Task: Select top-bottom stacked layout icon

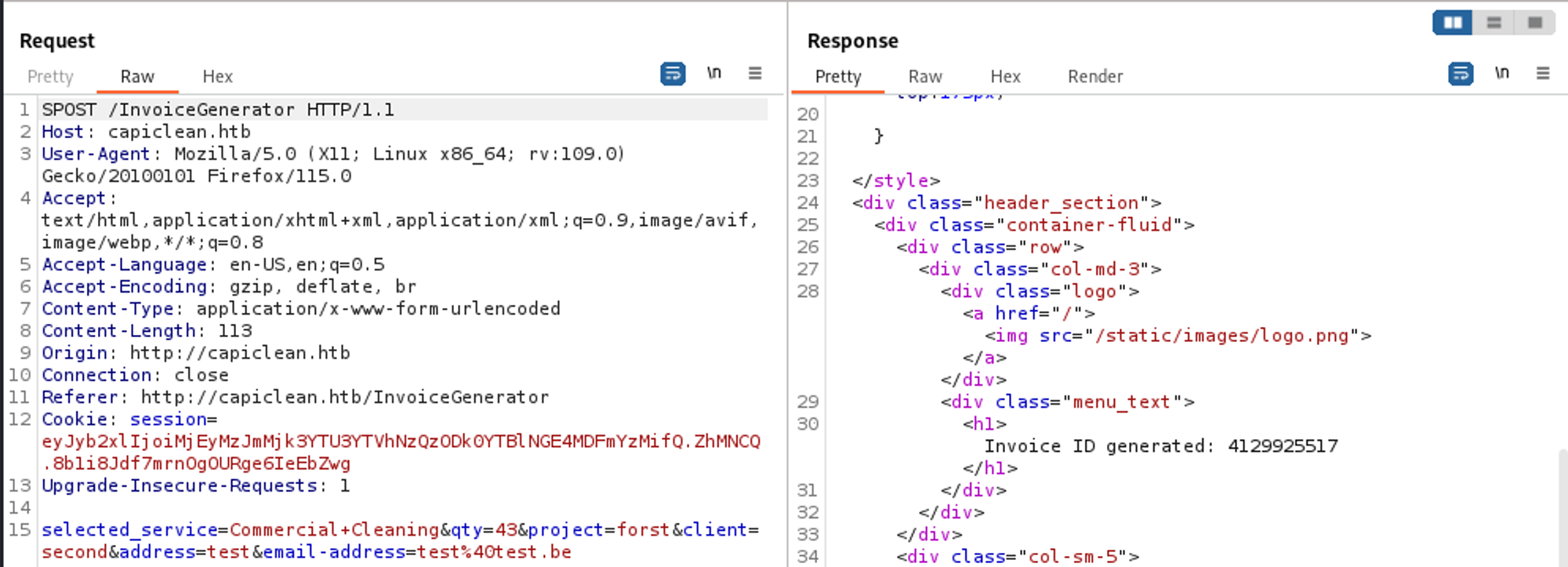Action: pos(1494,23)
